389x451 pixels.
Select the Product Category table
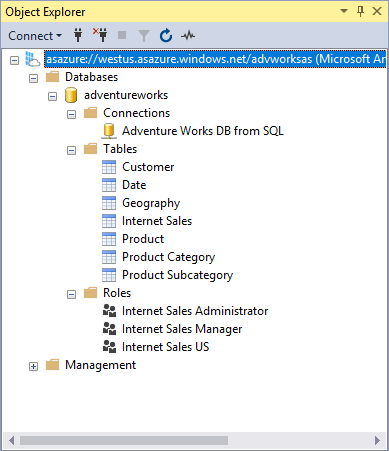pyautogui.click(x=168, y=257)
